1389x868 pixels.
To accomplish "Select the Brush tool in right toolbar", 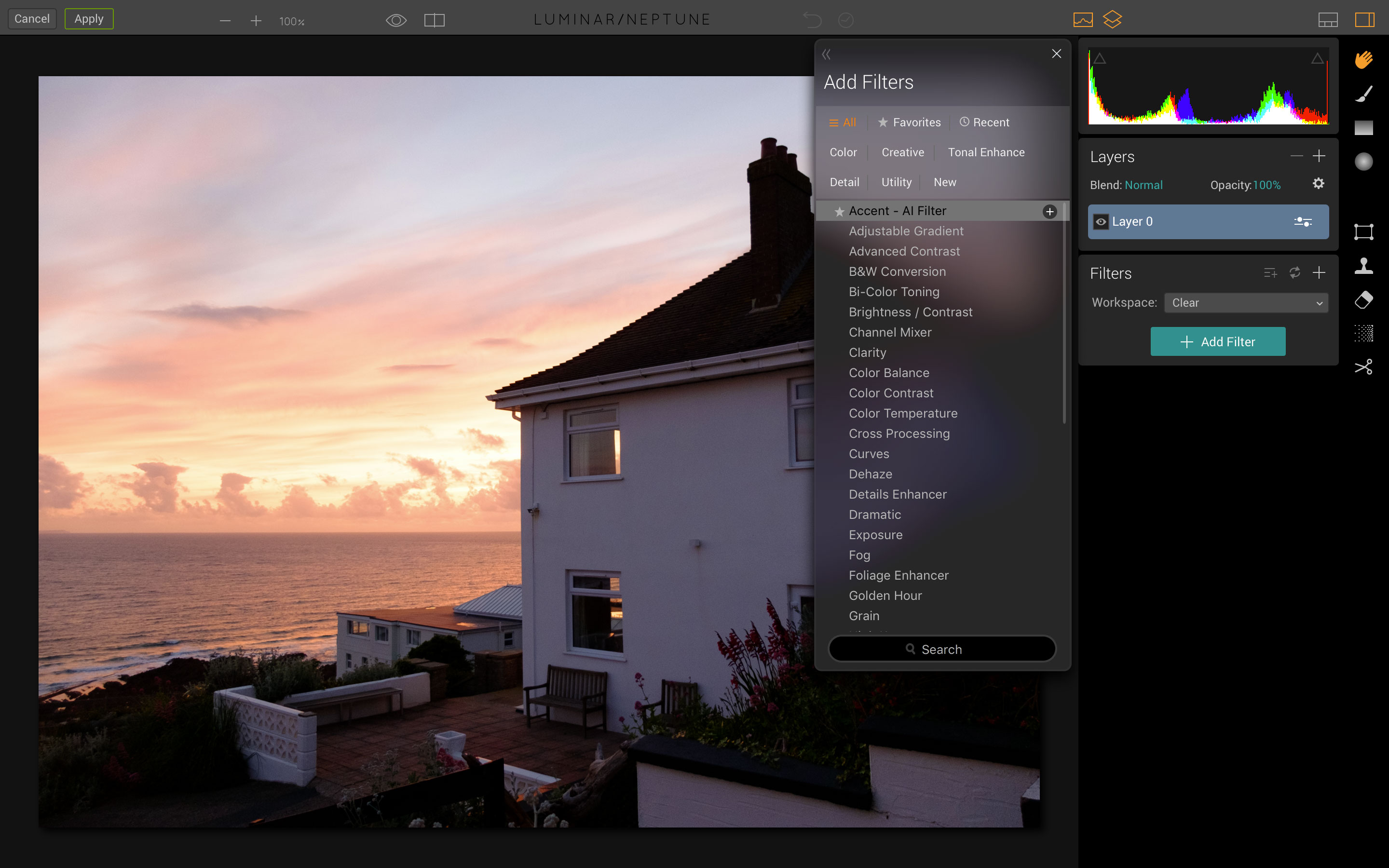I will point(1364,94).
